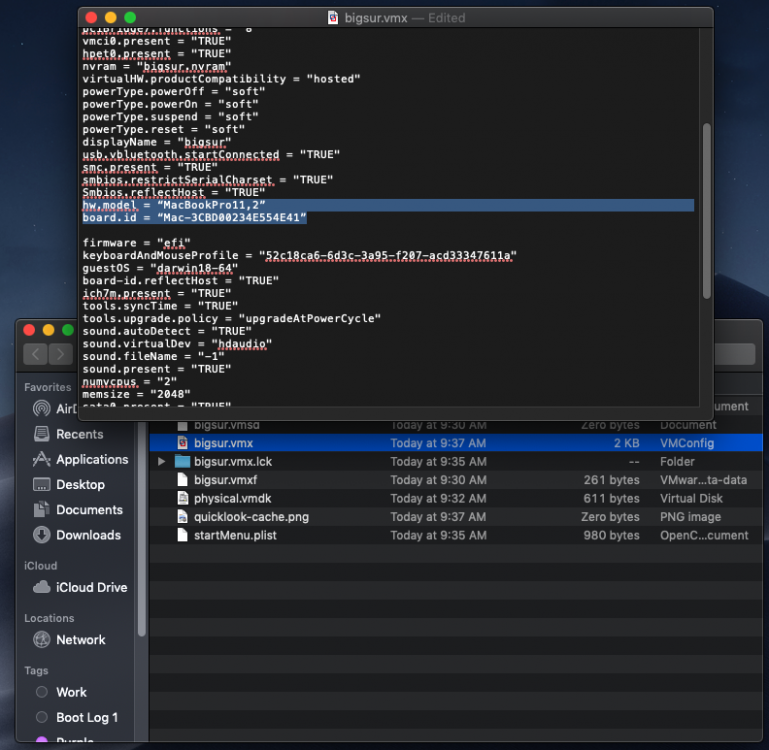The width and height of the screenshot is (769, 750).
Task: Click the Locations sidebar heading
Action: pyautogui.click(x=49, y=618)
